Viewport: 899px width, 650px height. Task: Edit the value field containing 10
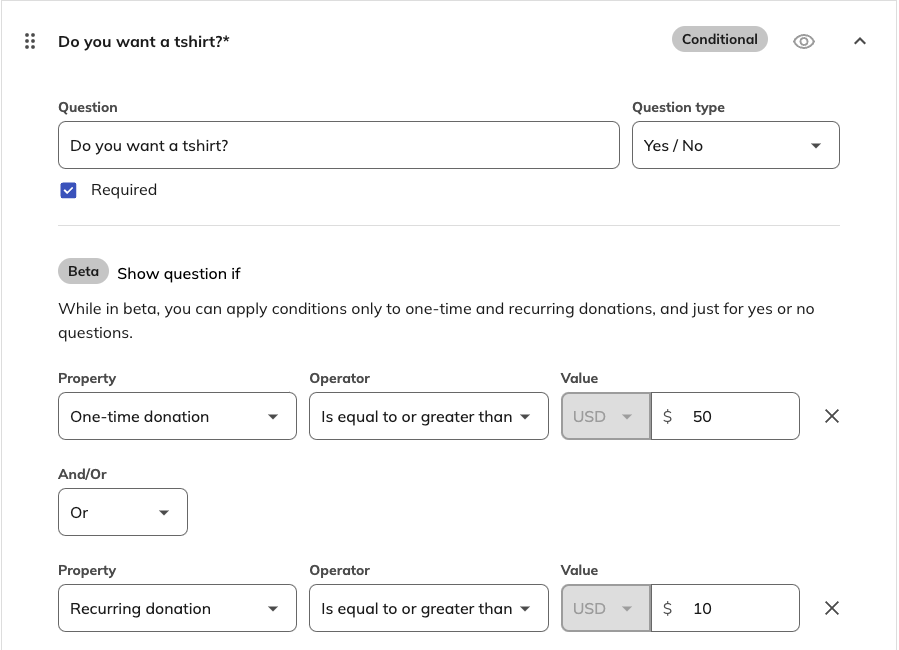[725, 608]
